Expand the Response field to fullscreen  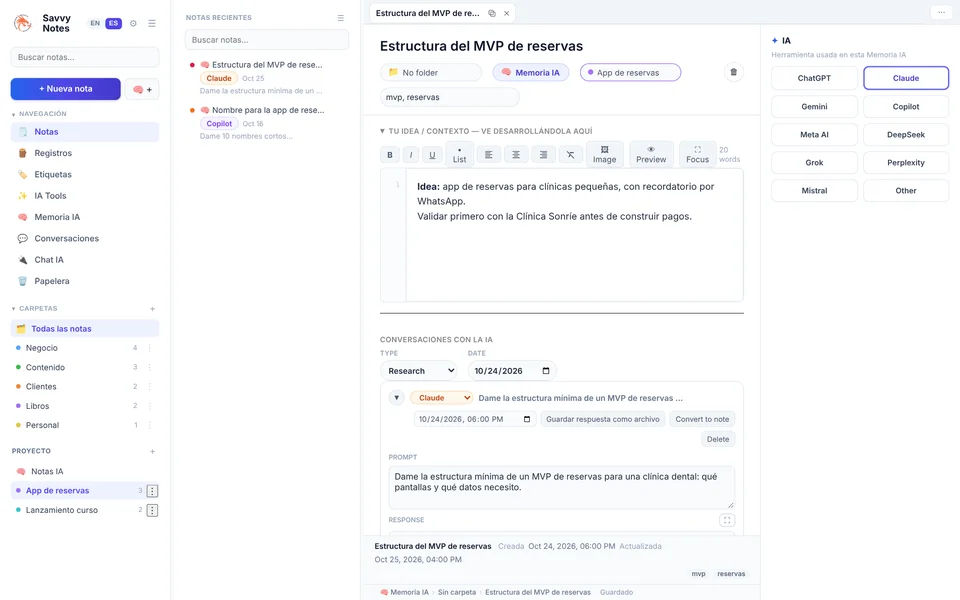[x=727, y=520]
